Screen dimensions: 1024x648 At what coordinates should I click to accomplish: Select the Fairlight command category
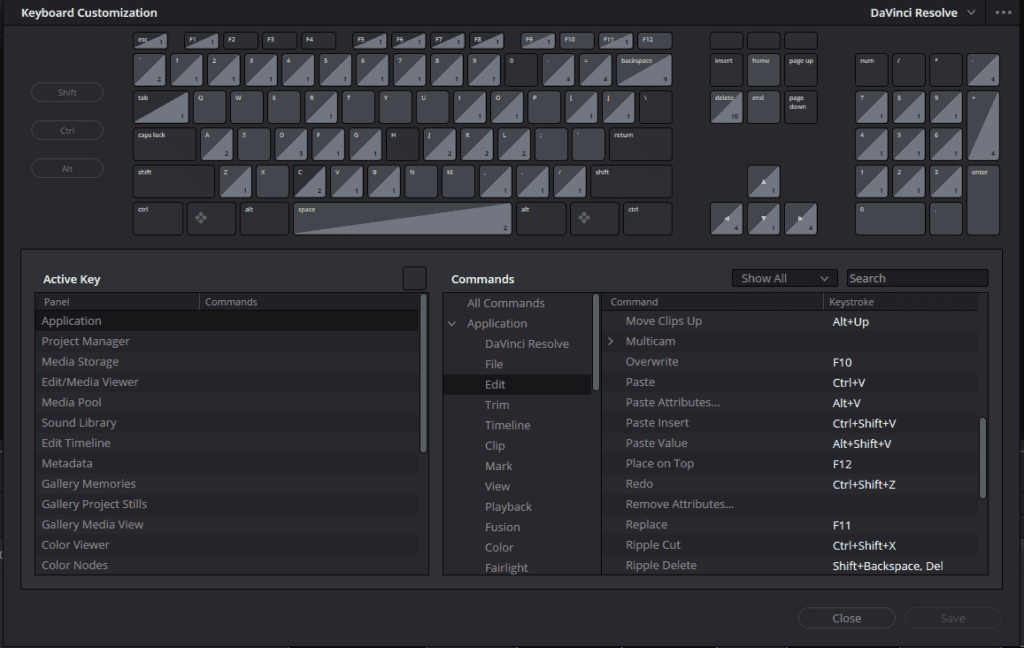pyautogui.click(x=506, y=568)
